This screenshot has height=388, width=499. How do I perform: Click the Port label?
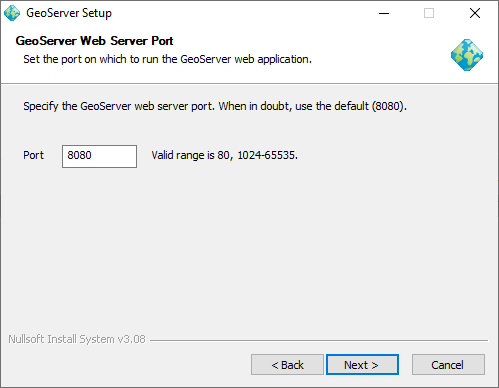[33, 155]
